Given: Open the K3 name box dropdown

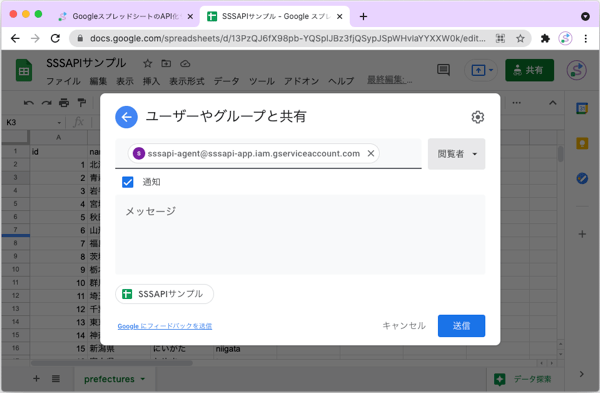Looking at the screenshot, I should tap(59, 123).
